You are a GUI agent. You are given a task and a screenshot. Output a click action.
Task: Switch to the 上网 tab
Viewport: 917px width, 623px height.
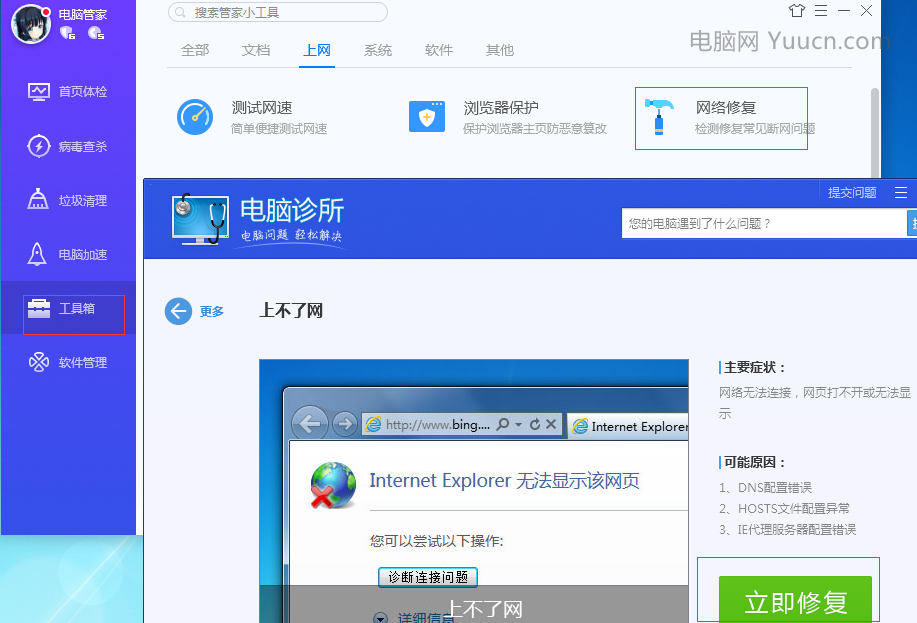(317, 50)
